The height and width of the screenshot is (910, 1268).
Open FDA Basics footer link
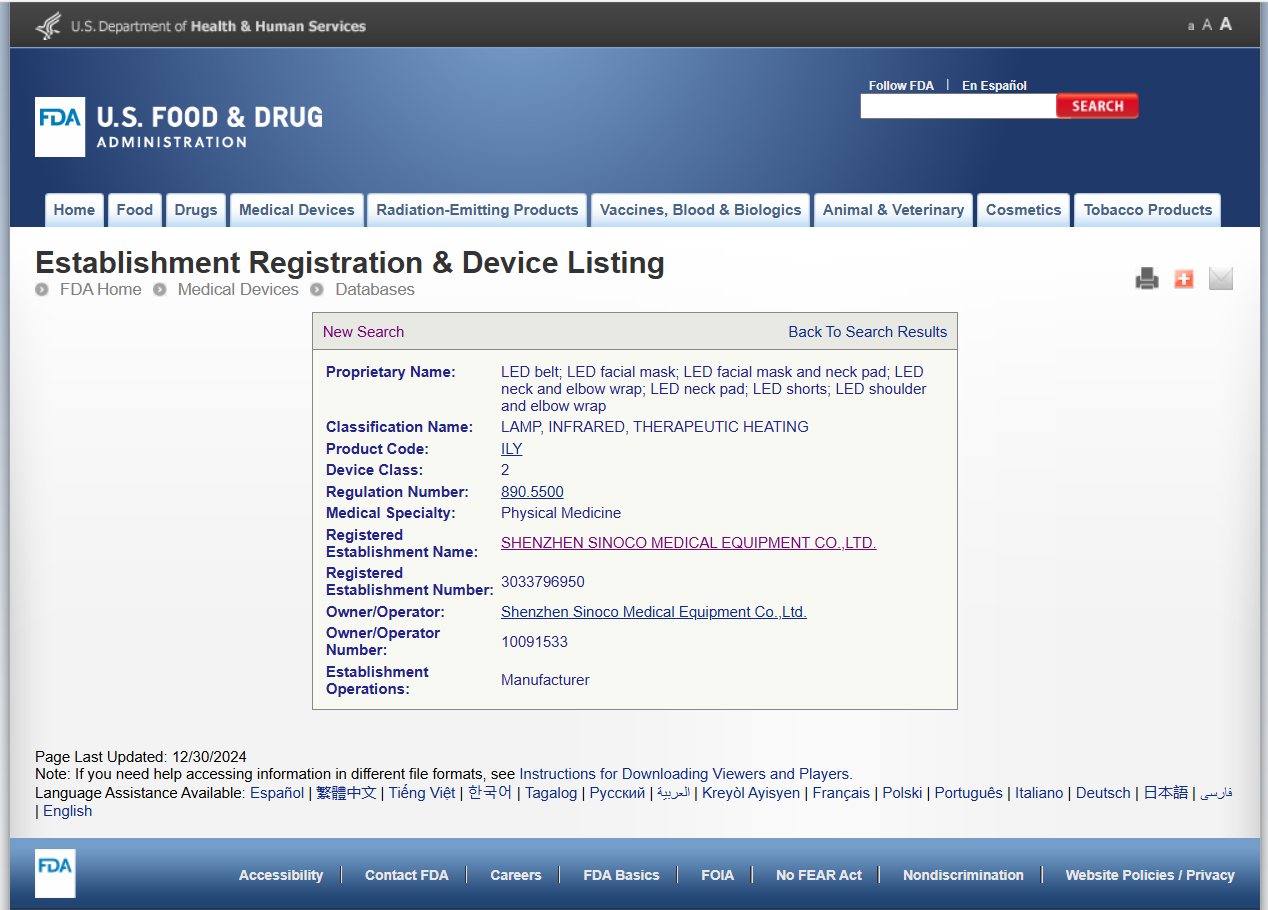(x=622, y=875)
